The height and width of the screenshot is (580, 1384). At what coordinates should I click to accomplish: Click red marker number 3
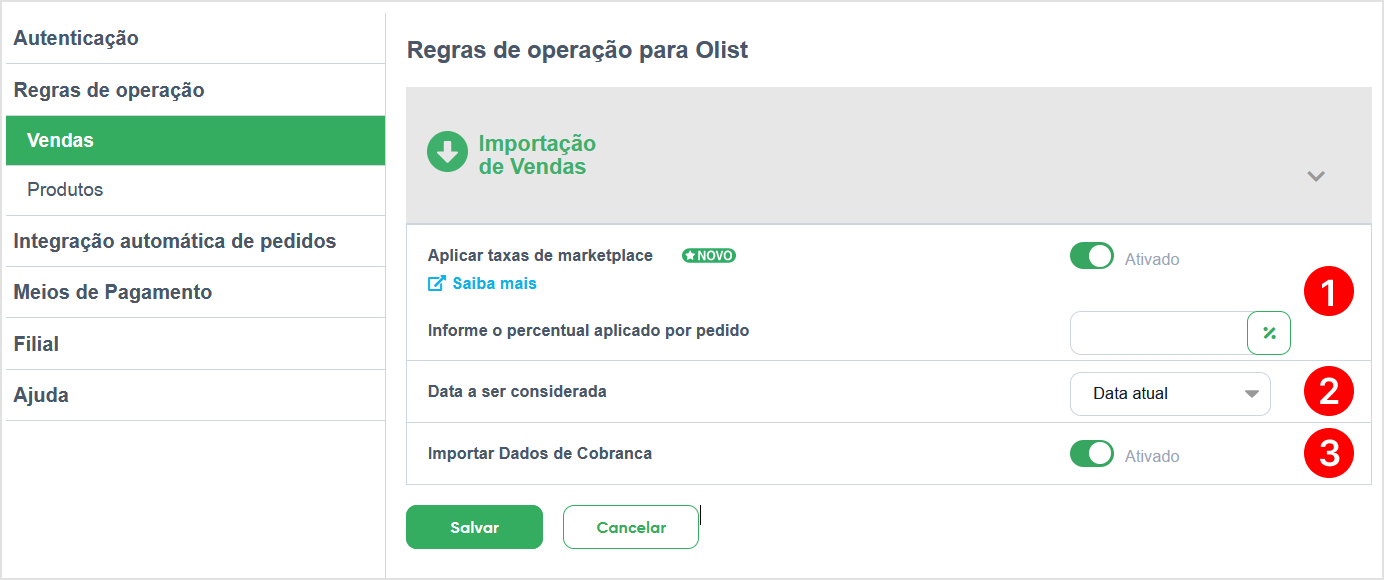[1329, 453]
